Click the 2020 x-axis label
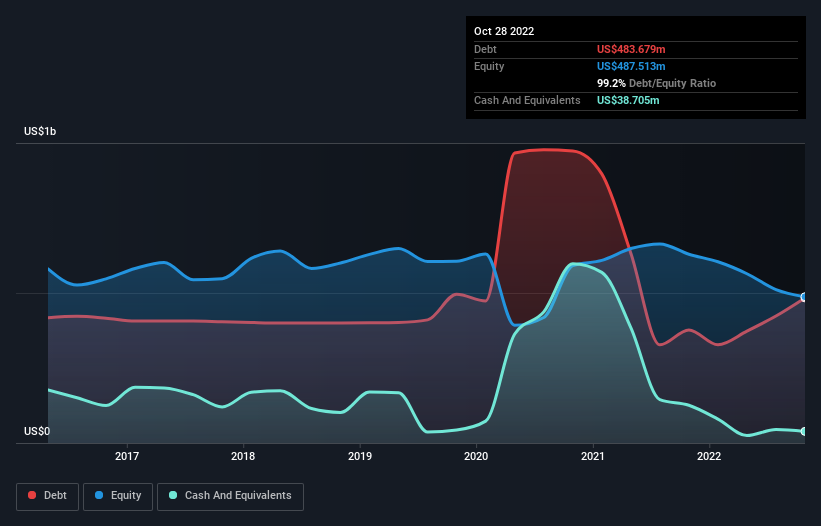 [x=476, y=456]
